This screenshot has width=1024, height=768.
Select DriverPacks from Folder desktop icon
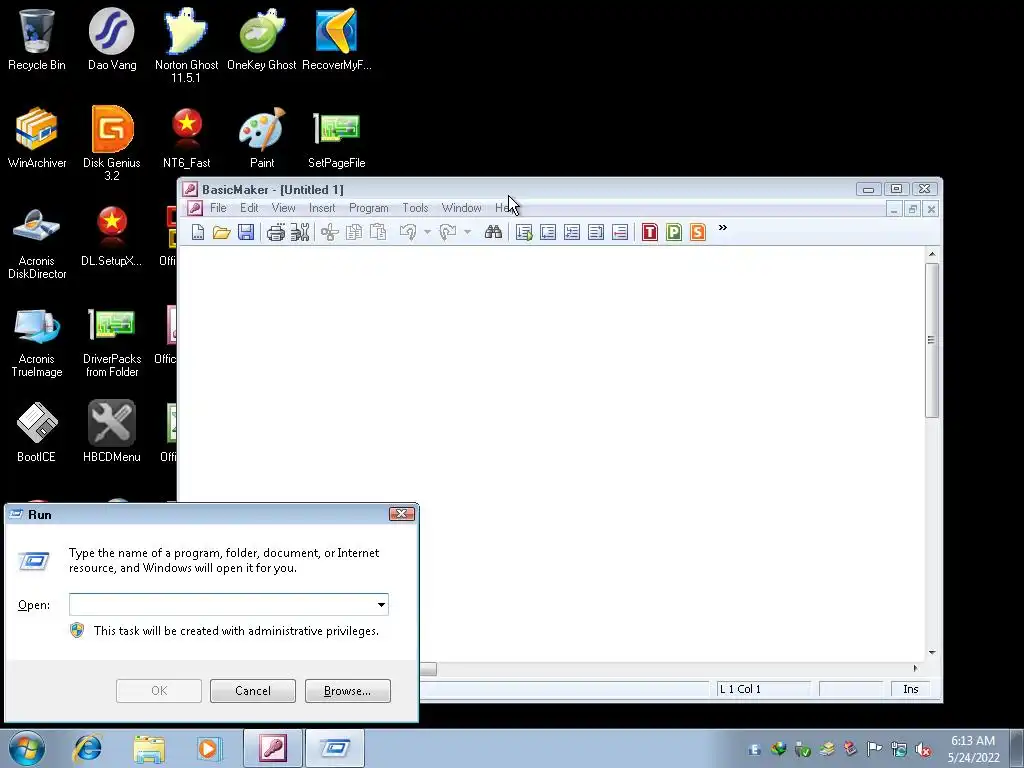112,343
